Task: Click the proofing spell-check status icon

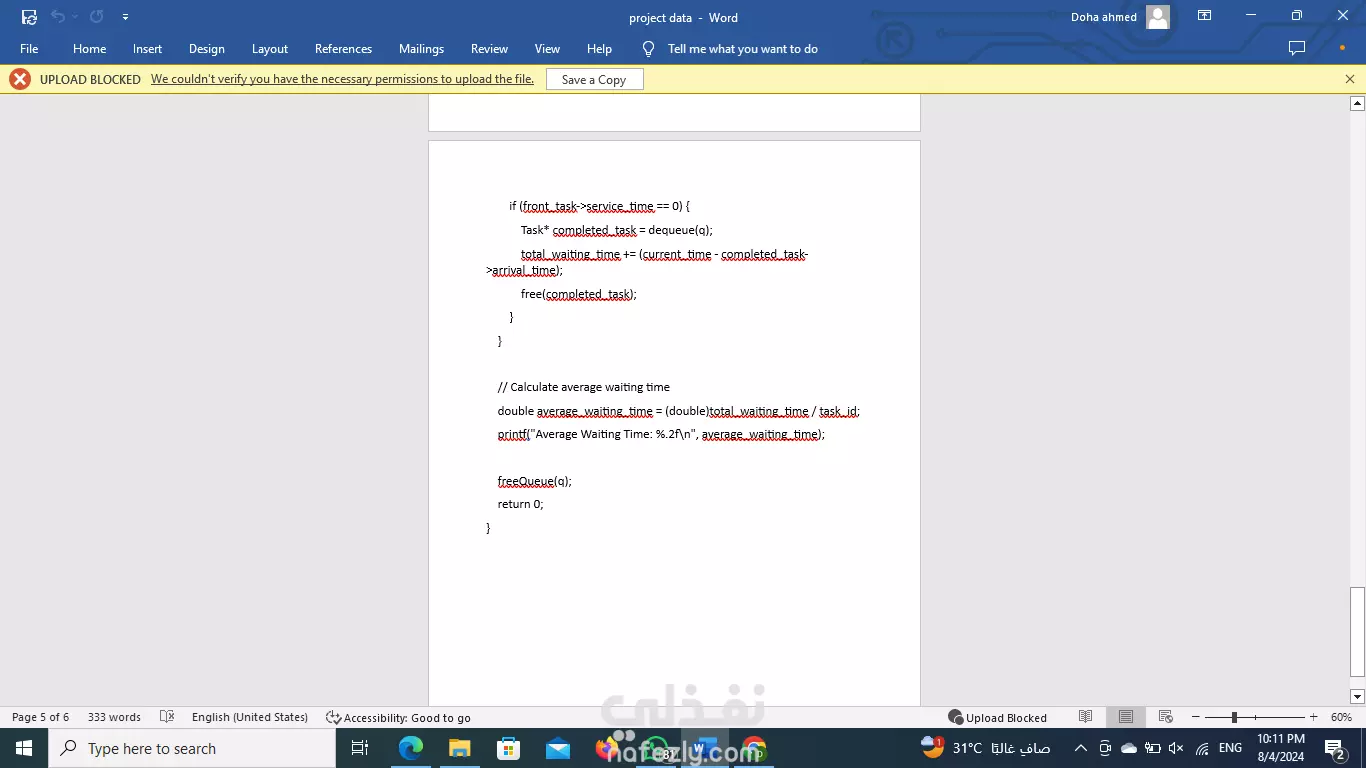Action: [167, 717]
